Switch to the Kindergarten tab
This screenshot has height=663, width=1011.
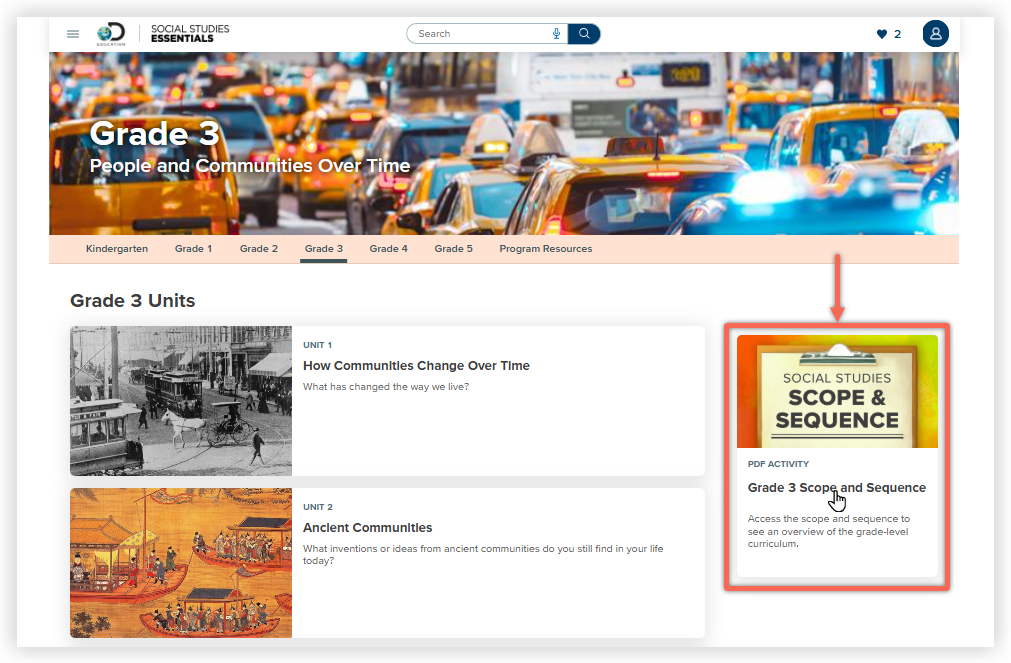tap(117, 248)
